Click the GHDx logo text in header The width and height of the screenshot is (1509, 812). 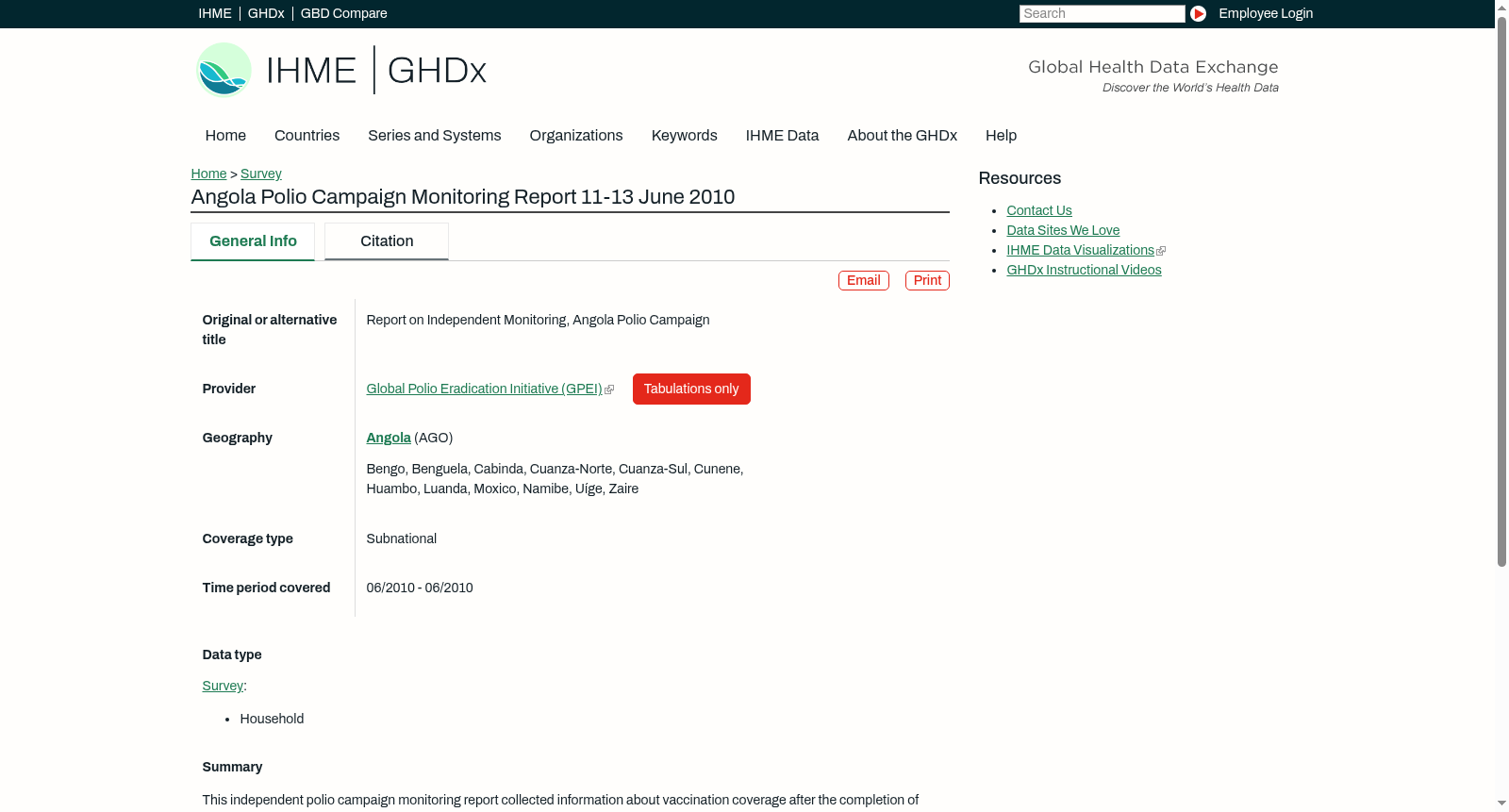437,71
